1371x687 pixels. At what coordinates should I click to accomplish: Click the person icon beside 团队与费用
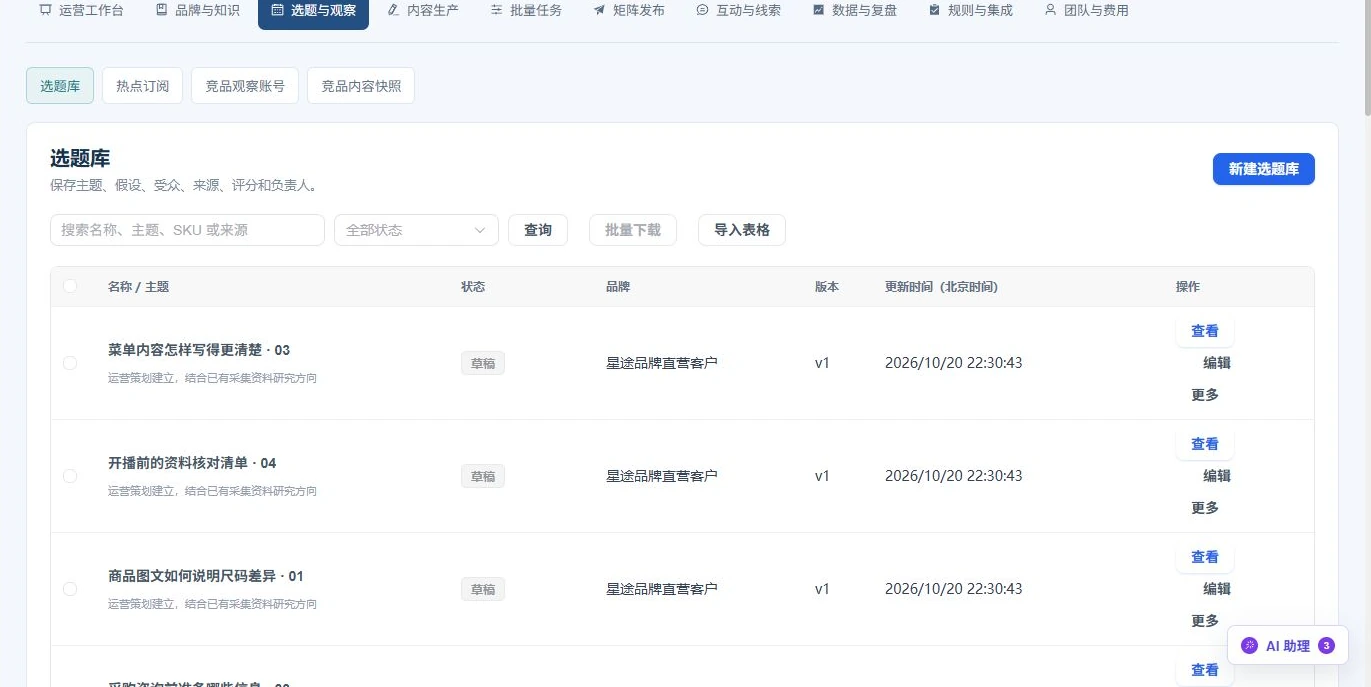tap(1050, 10)
